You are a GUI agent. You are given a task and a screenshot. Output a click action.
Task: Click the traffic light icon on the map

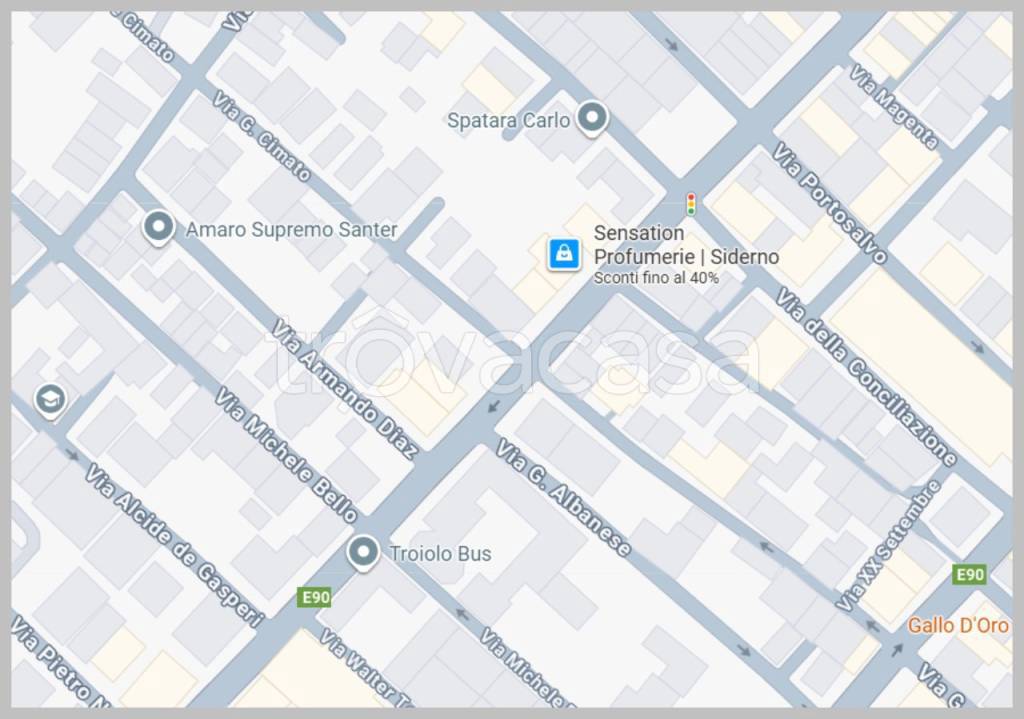coord(690,204)
